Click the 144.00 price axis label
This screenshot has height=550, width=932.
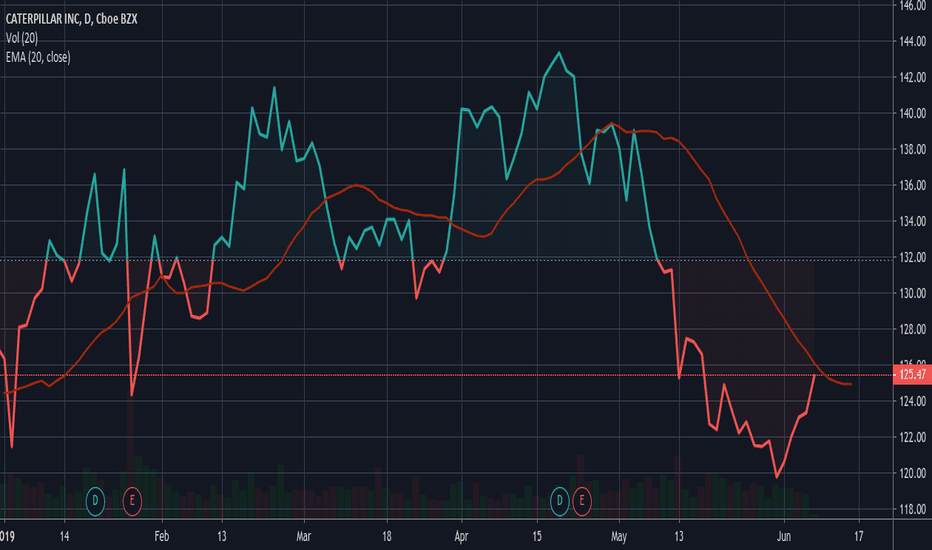tap(912, 42)
